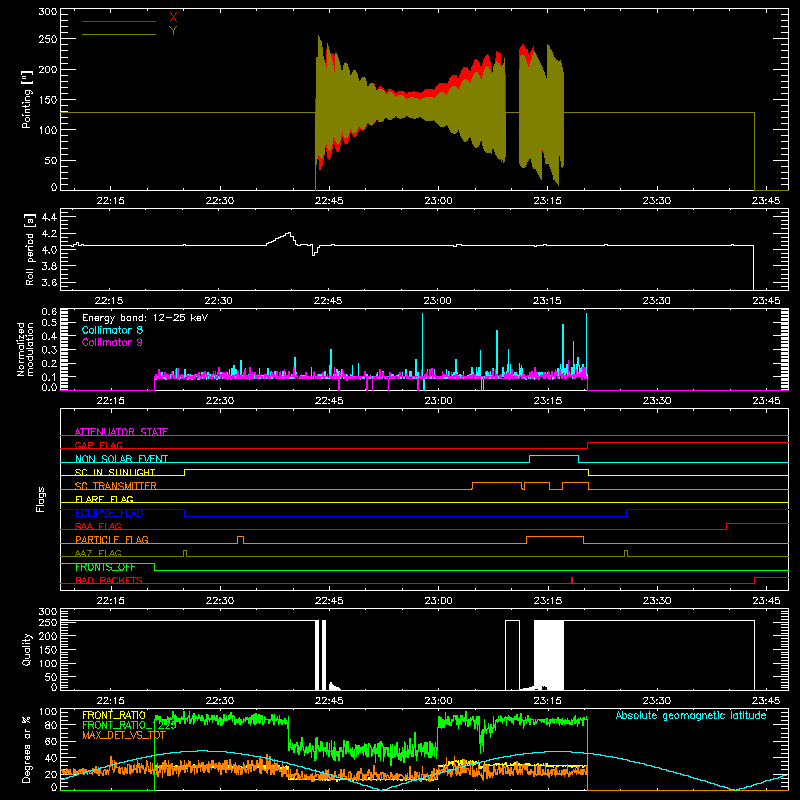Click the 23:00 tick label under Roll period plot

(437, 301)
